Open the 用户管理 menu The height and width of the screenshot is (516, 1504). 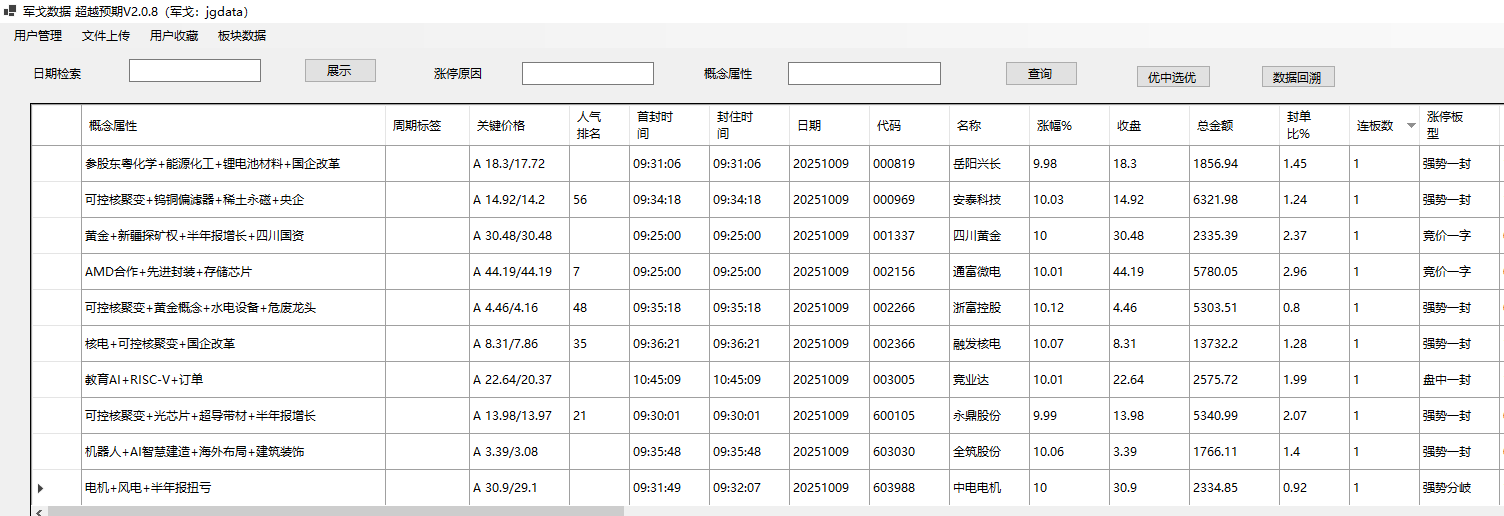pyautogui.click(x=38, y=36)
